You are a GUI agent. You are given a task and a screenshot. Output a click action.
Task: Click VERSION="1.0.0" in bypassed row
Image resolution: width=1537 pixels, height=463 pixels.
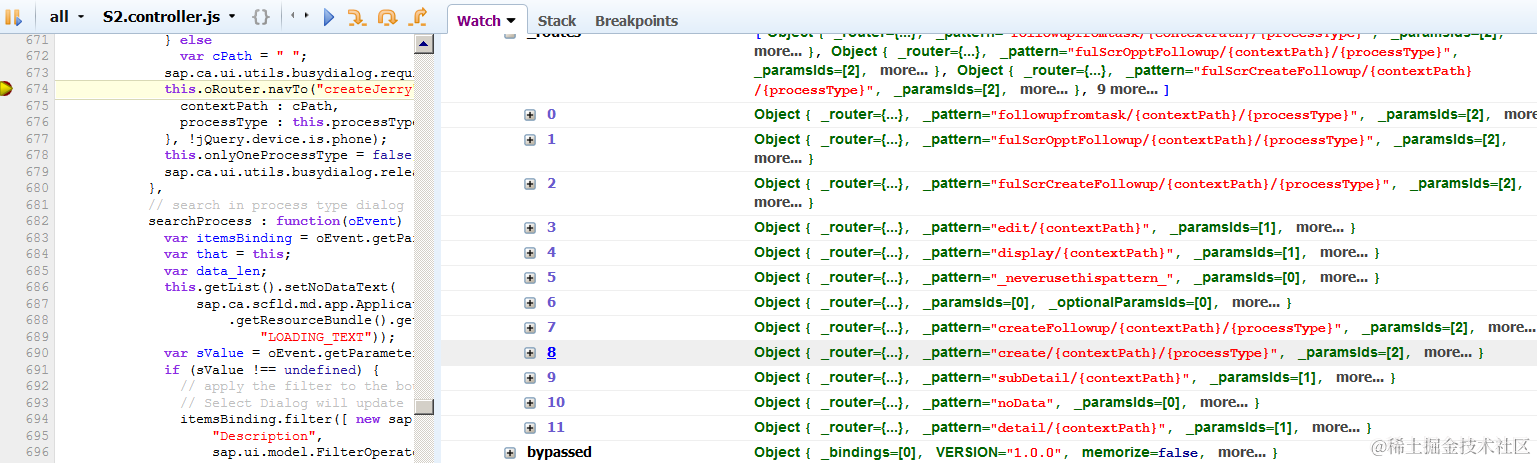point(990,452)
